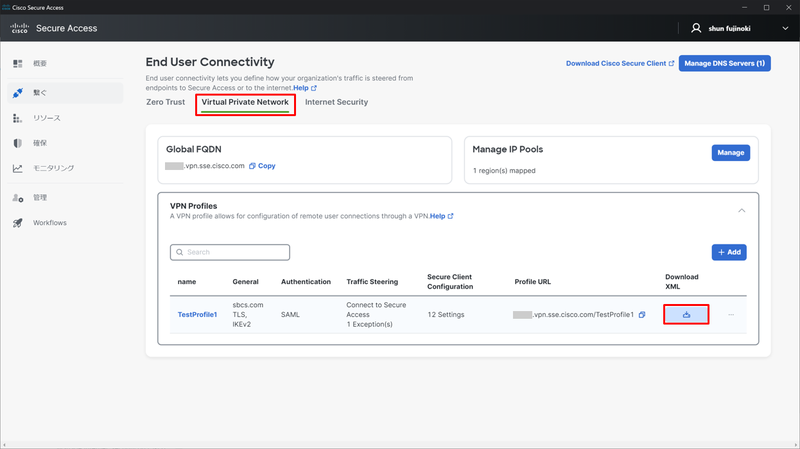
Task: Select the Virtual Private Network tab
Action: coord(245,102)
